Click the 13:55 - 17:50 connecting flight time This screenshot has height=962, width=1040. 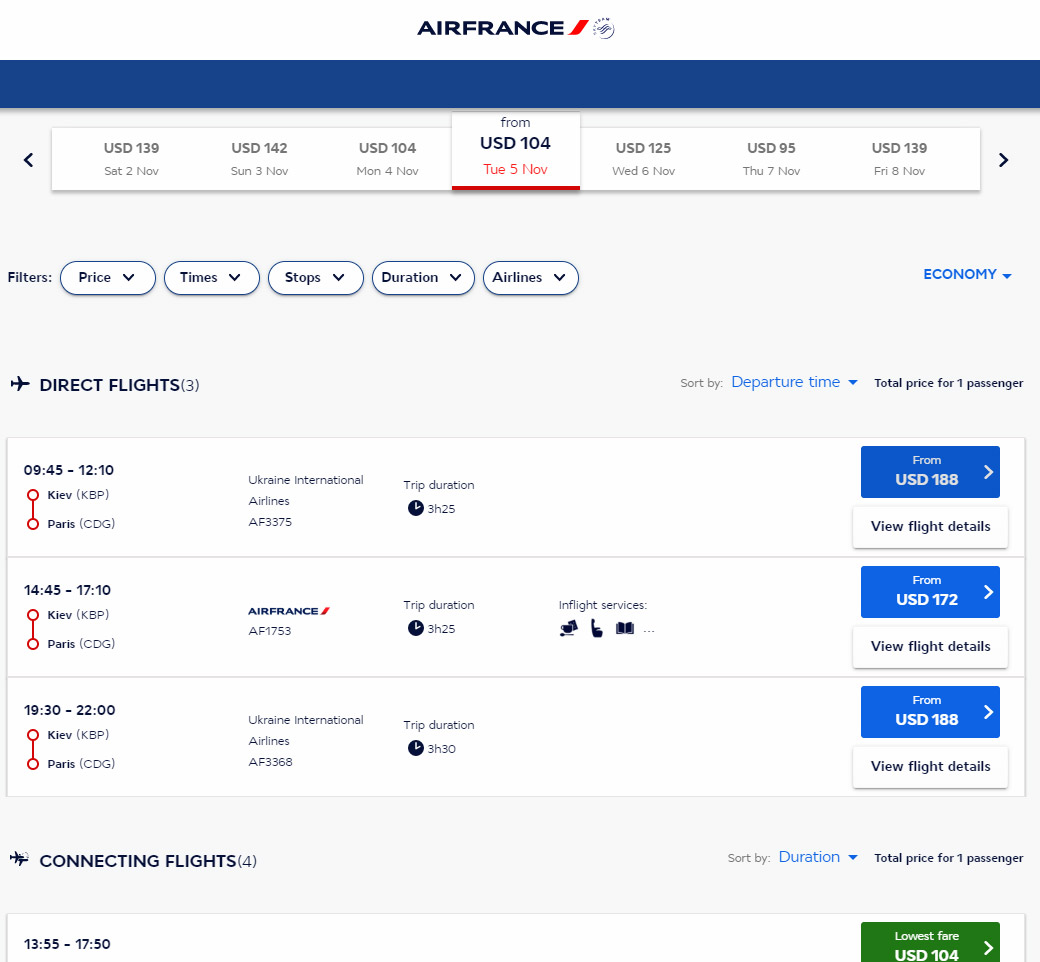click(67, 944)
